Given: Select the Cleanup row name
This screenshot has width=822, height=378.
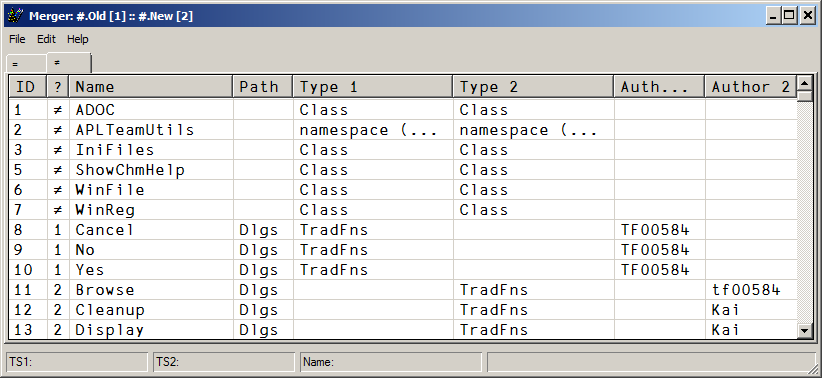Looking at the screenshot, I should pyautogui.click(x=110, y=309).
